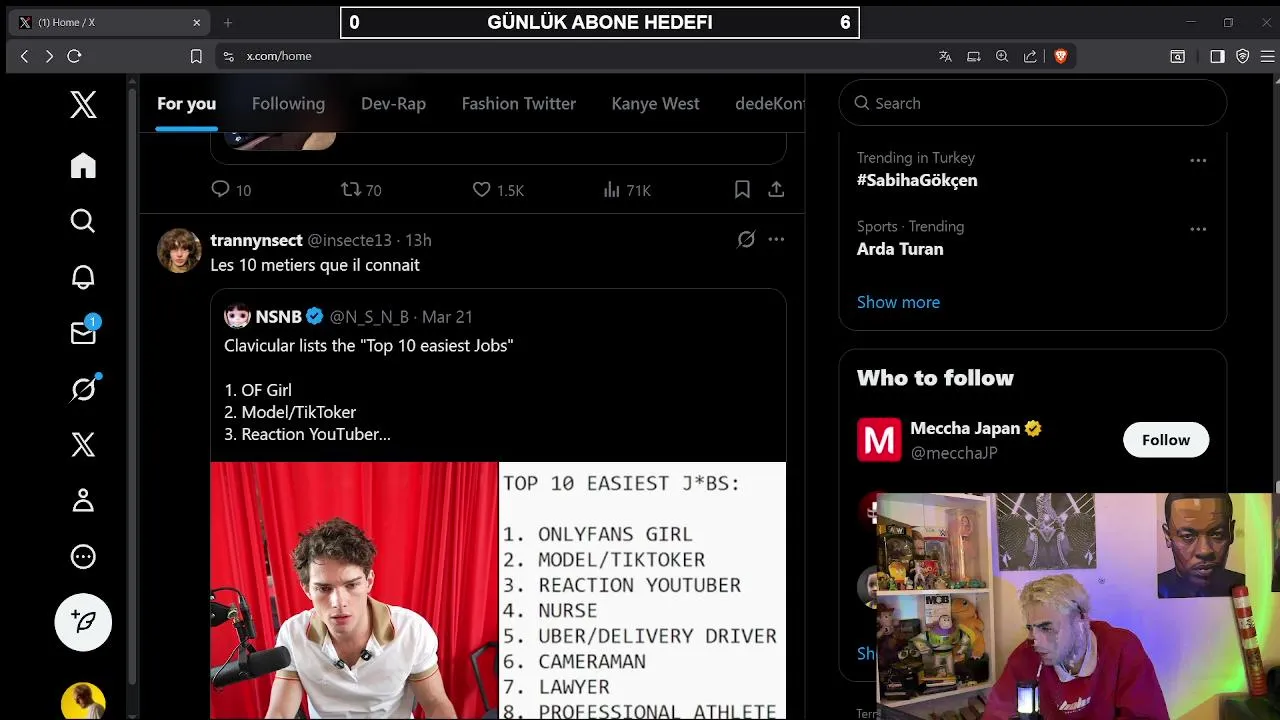This screenshot has width=1280, height=720.
Task: Open Grok icon in the sidebar
Action: pyautogui.click(x=83, y=389)
